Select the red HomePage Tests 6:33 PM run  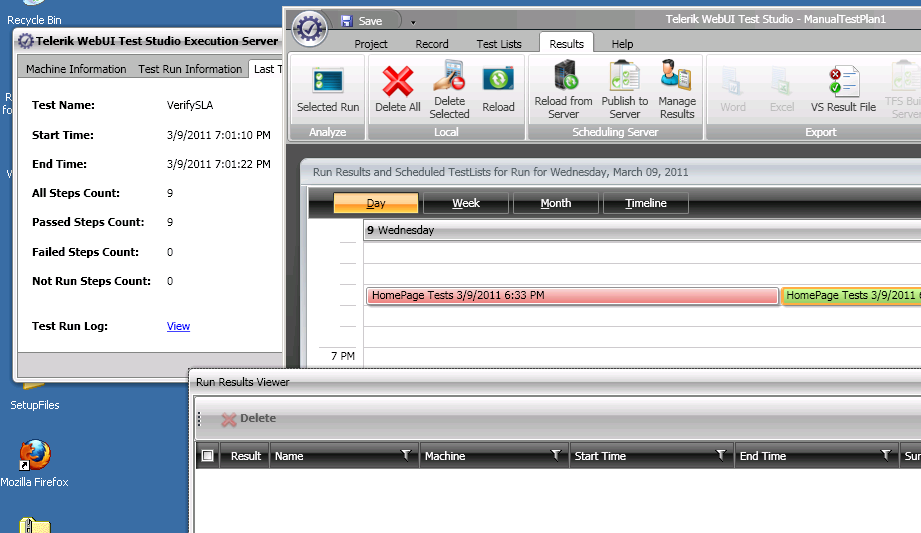[x=572, y=296]
